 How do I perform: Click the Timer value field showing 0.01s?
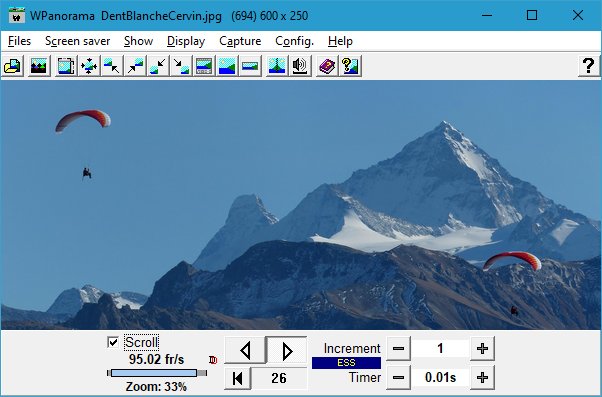pyautogui.click(x=440, y=377)
